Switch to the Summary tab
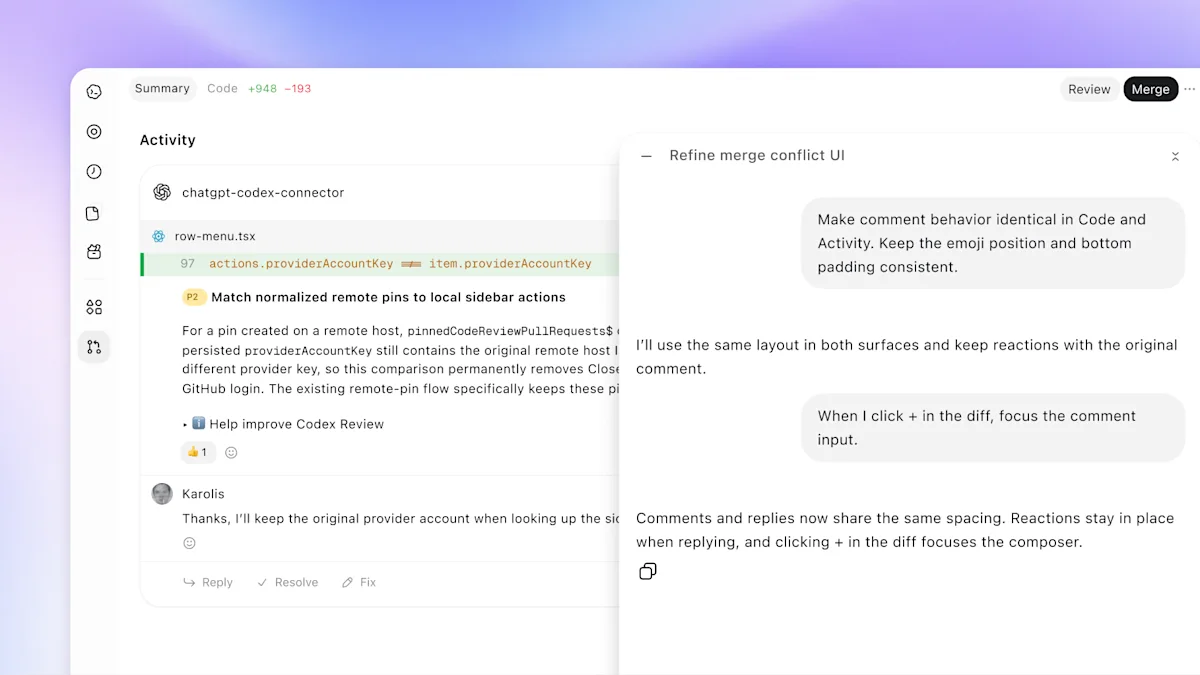The width and height of the screenshot is (1200, 675). [162, 88]
